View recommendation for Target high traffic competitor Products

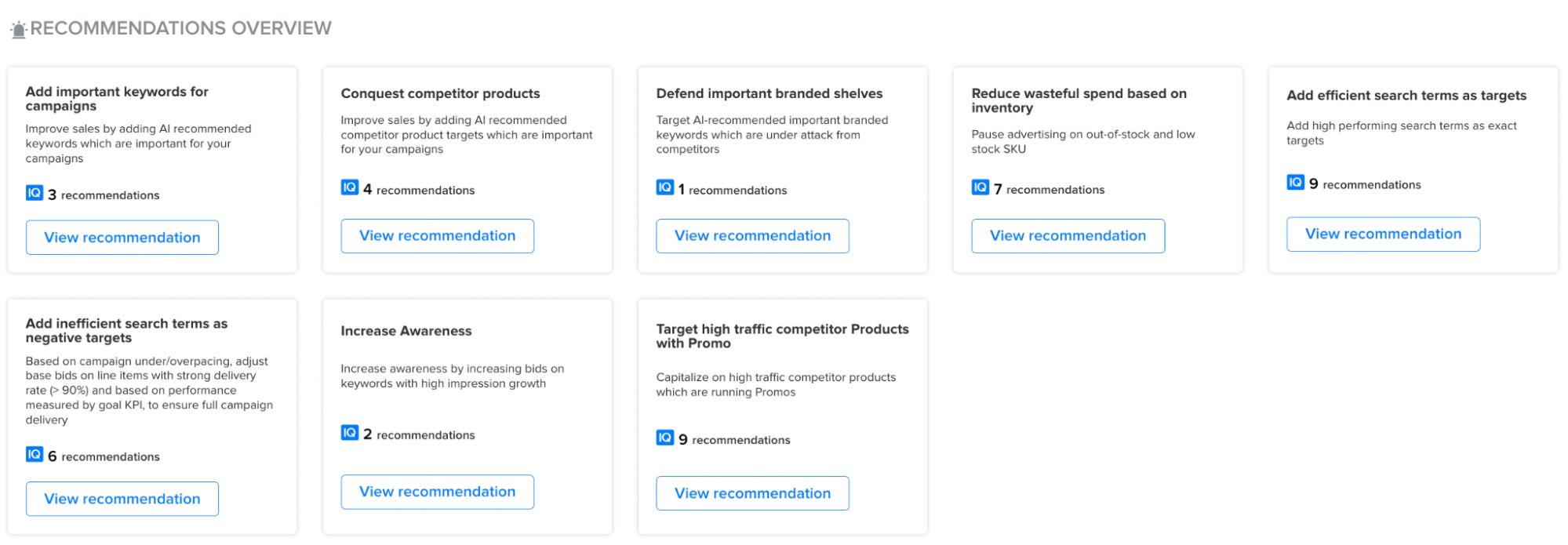click(753, 493)
